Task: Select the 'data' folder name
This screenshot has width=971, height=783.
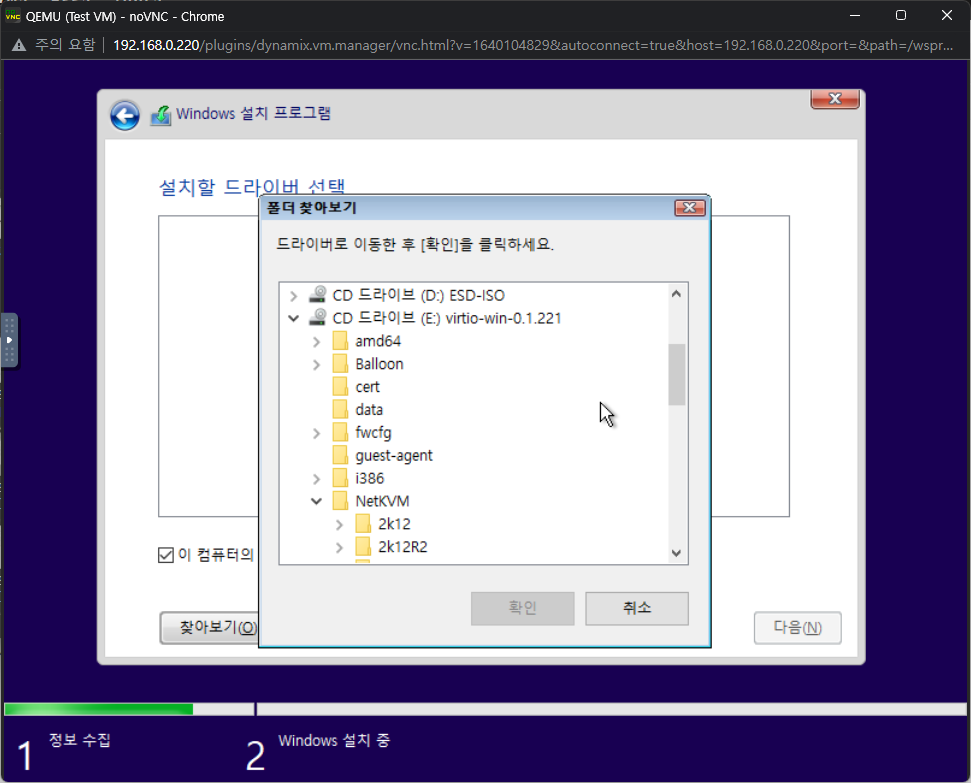Action: (x=369, y=410)
